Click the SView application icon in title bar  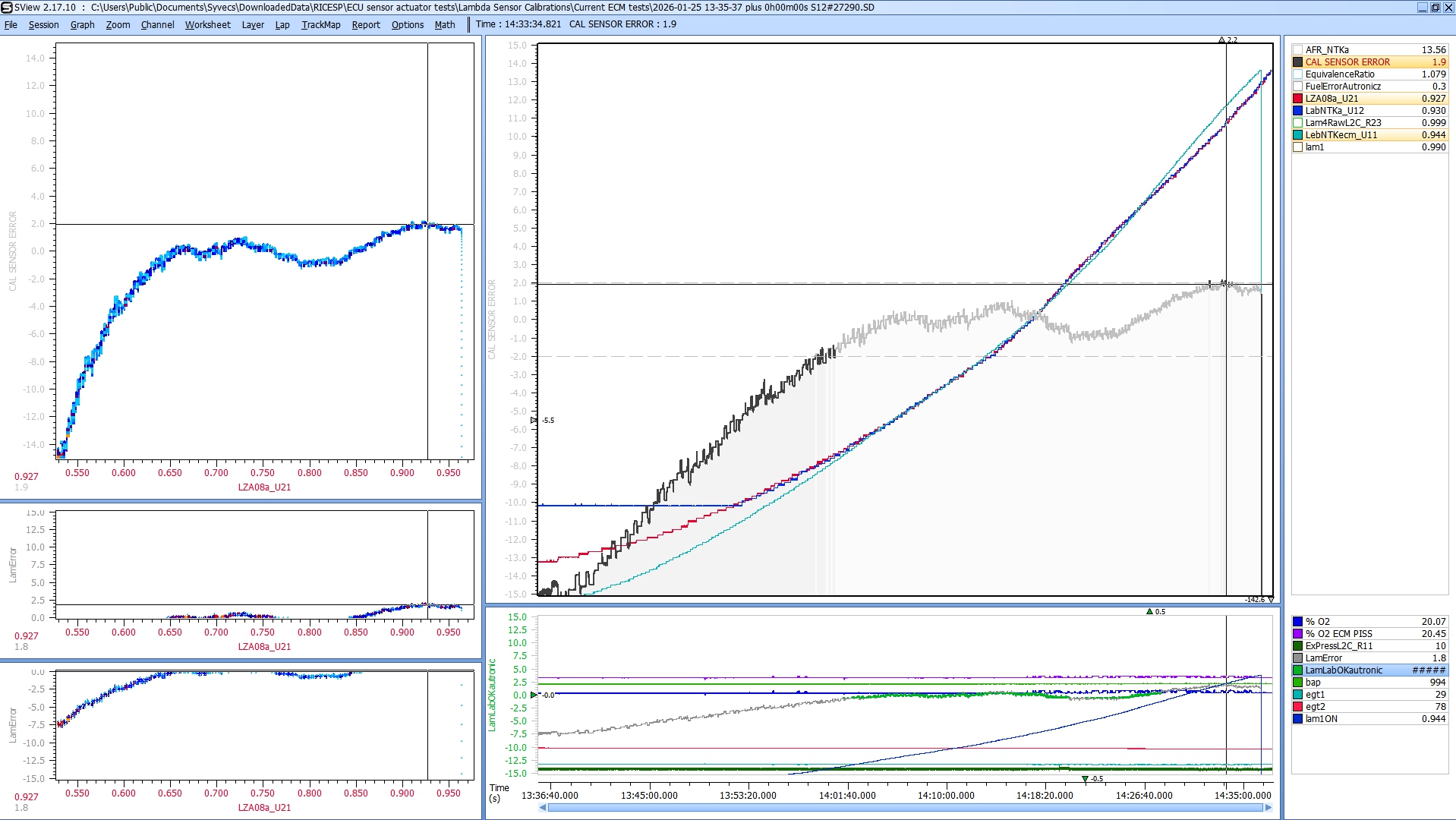coord(7,8)
